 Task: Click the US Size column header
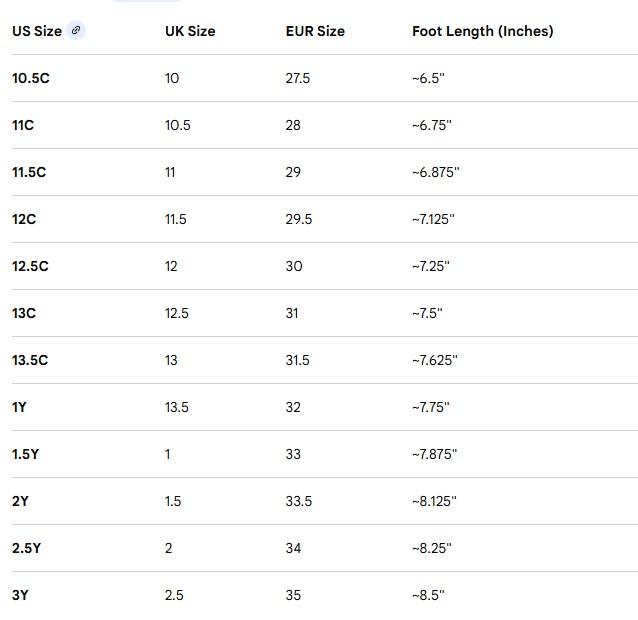point(37,31)
